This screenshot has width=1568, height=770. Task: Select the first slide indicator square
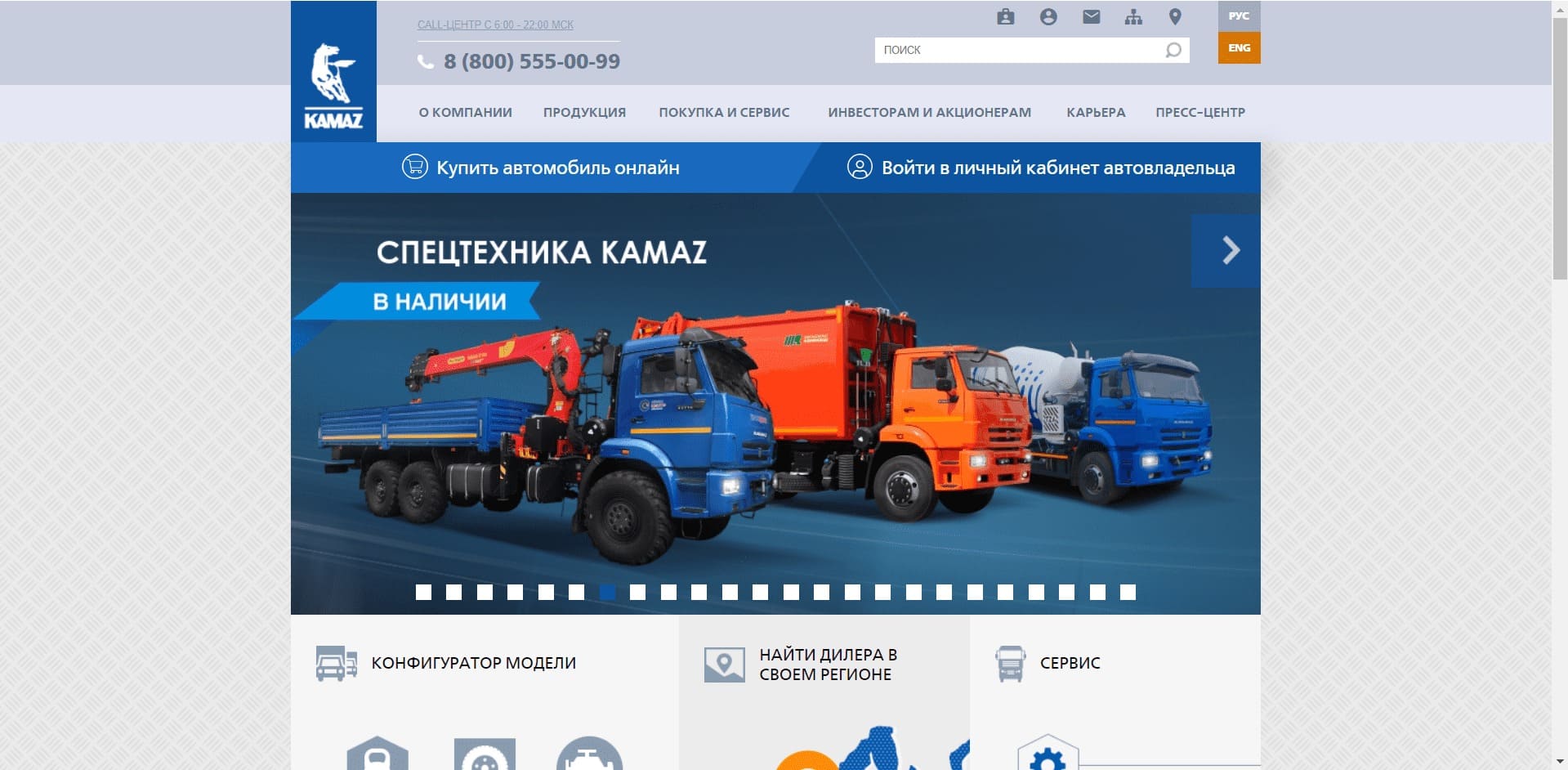click(x=423, y=592)
